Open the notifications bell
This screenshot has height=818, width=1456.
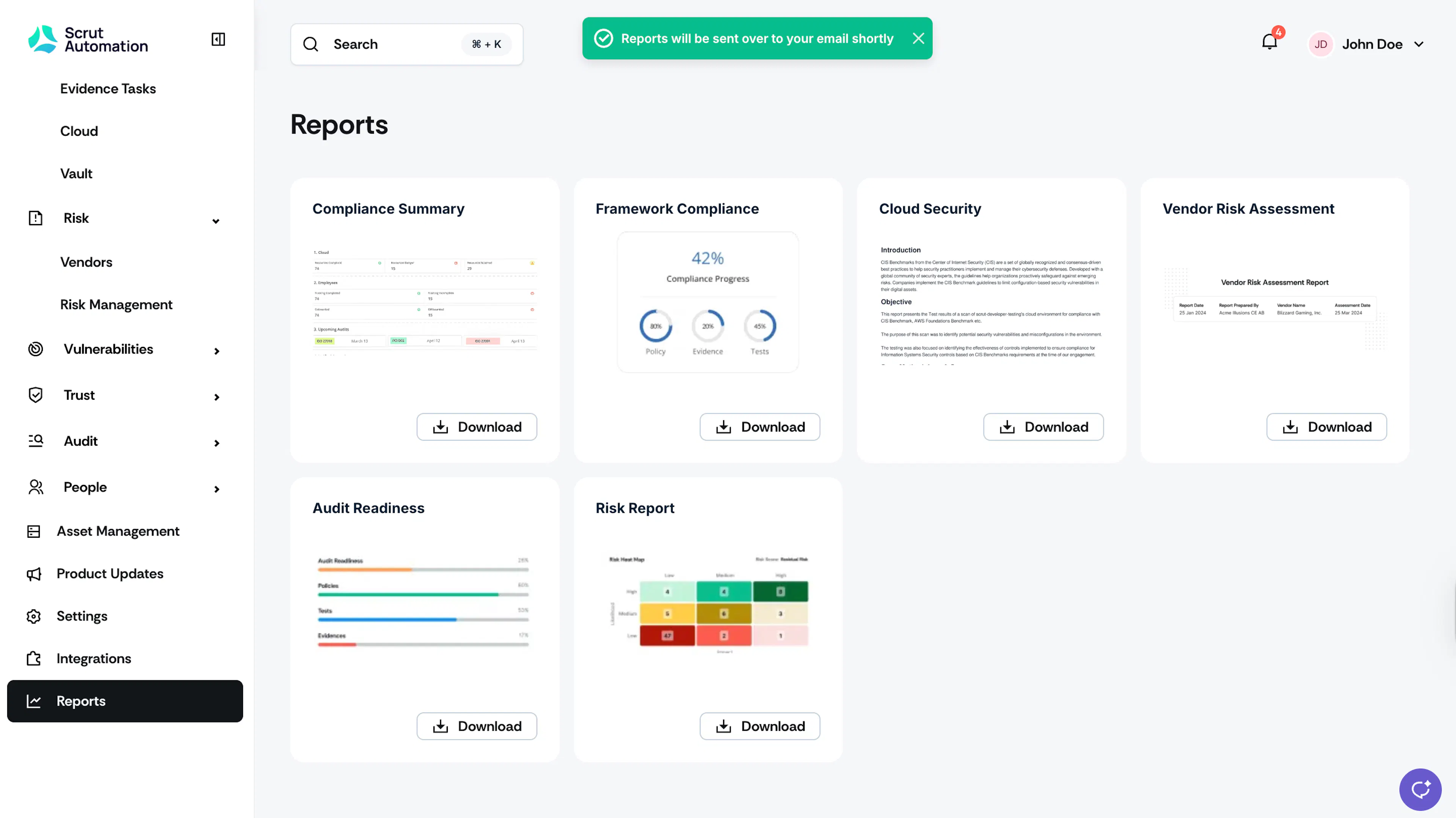pyautogui.click(x=1269, y=42)
